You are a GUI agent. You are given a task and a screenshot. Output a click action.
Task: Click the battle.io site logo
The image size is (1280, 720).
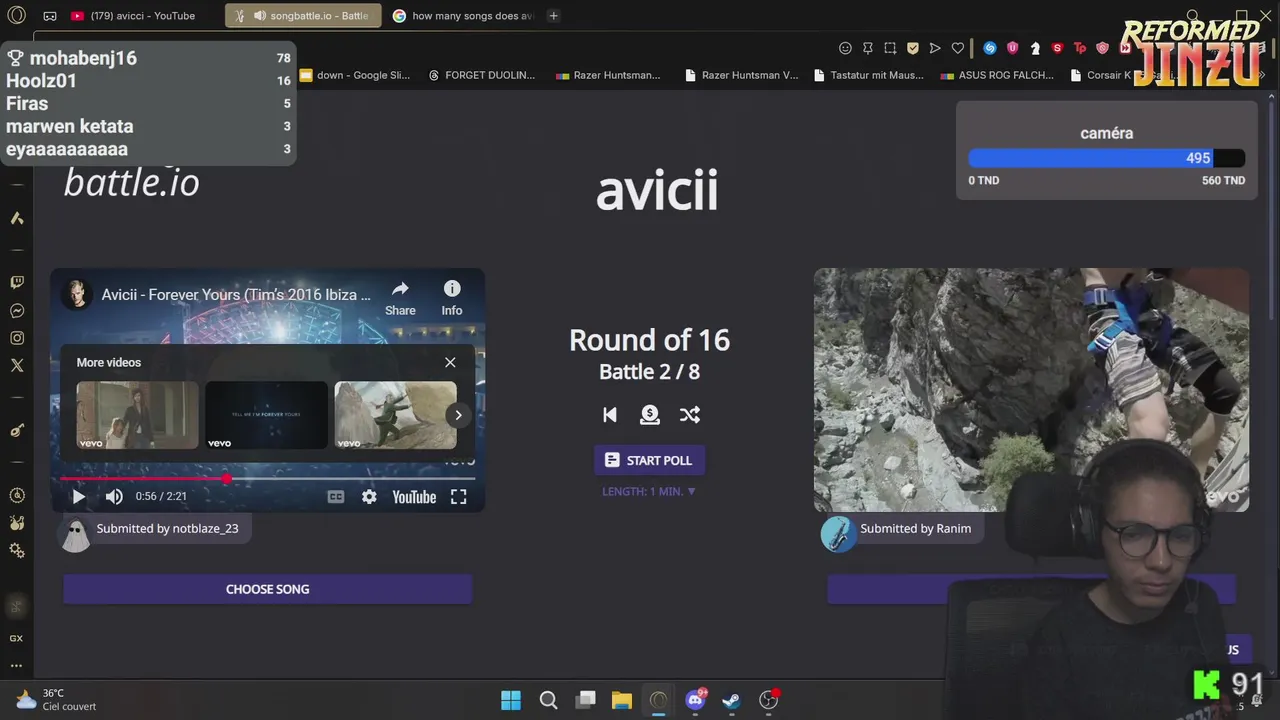(131, 182)
